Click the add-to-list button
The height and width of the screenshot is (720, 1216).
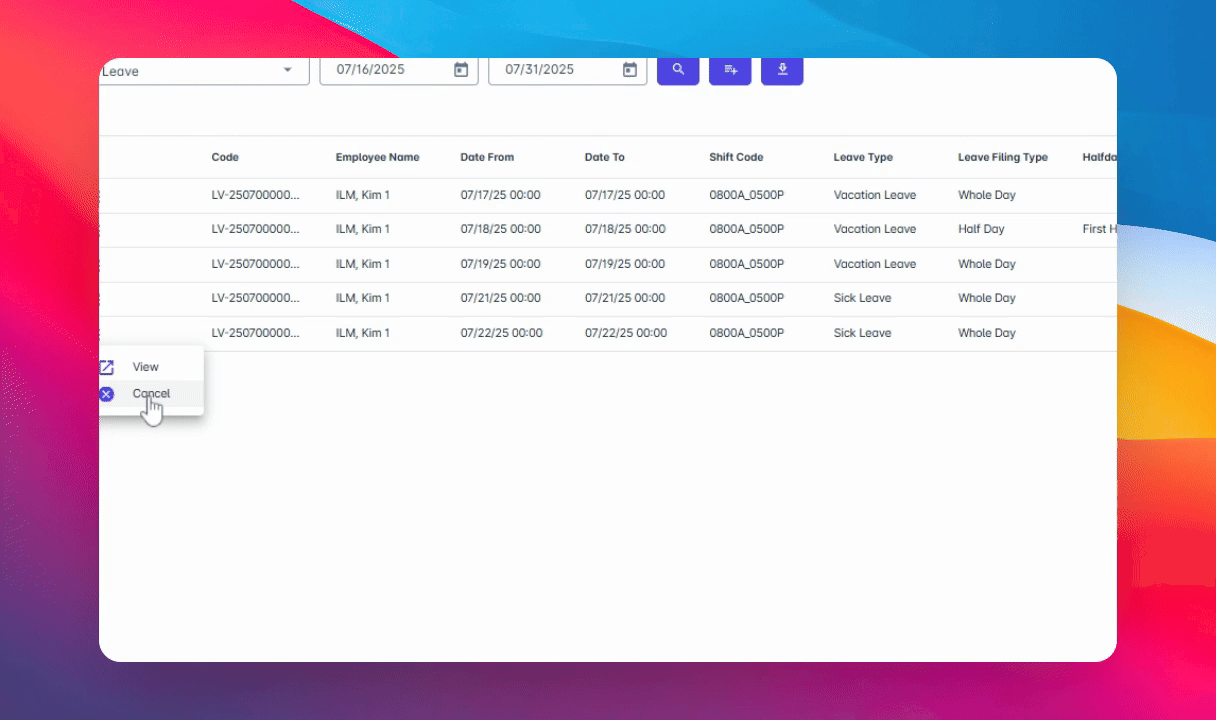point(730,70)
